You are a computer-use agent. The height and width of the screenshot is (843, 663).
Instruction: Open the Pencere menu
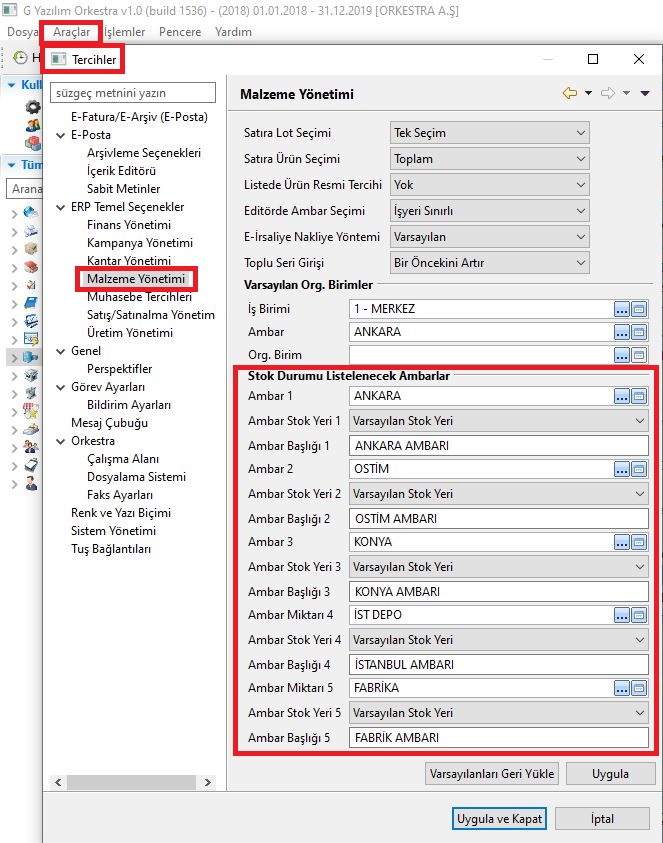coord(180,32)
